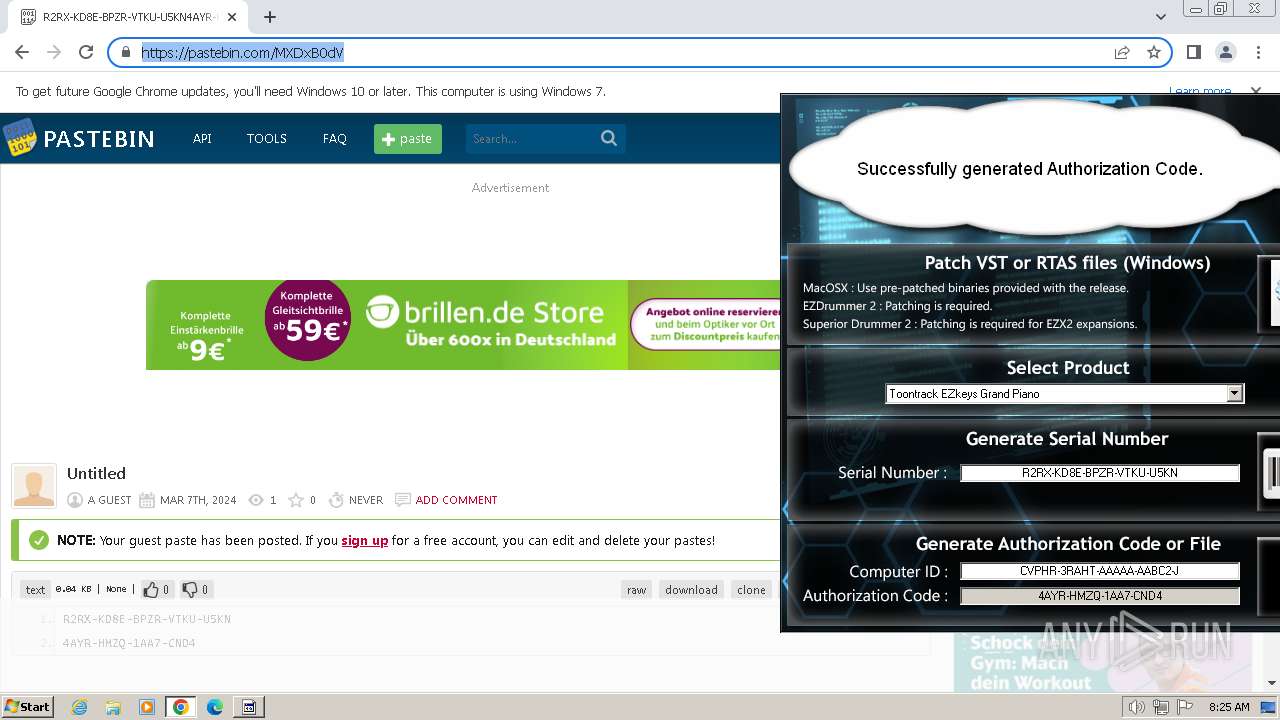Open the TOOLS menu on Pastebin
This screenshot has height=720, width=1280.
267,138
